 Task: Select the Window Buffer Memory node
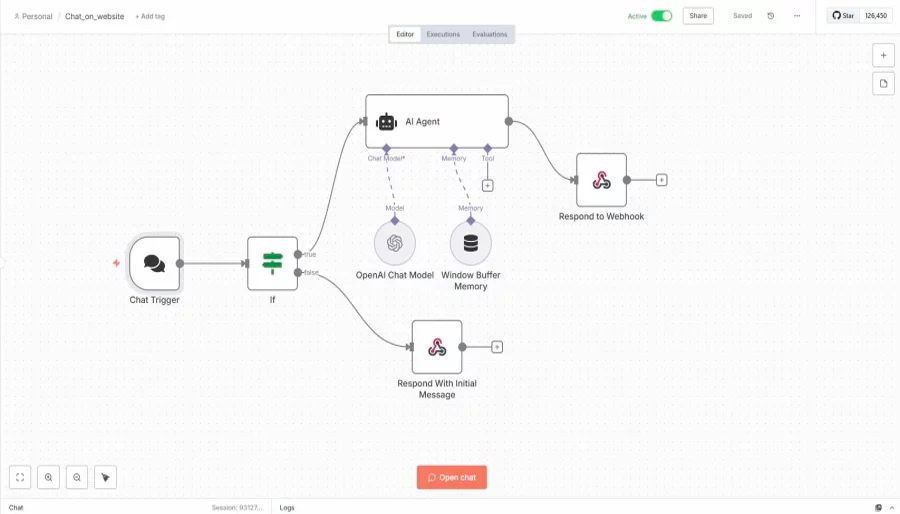471,243
